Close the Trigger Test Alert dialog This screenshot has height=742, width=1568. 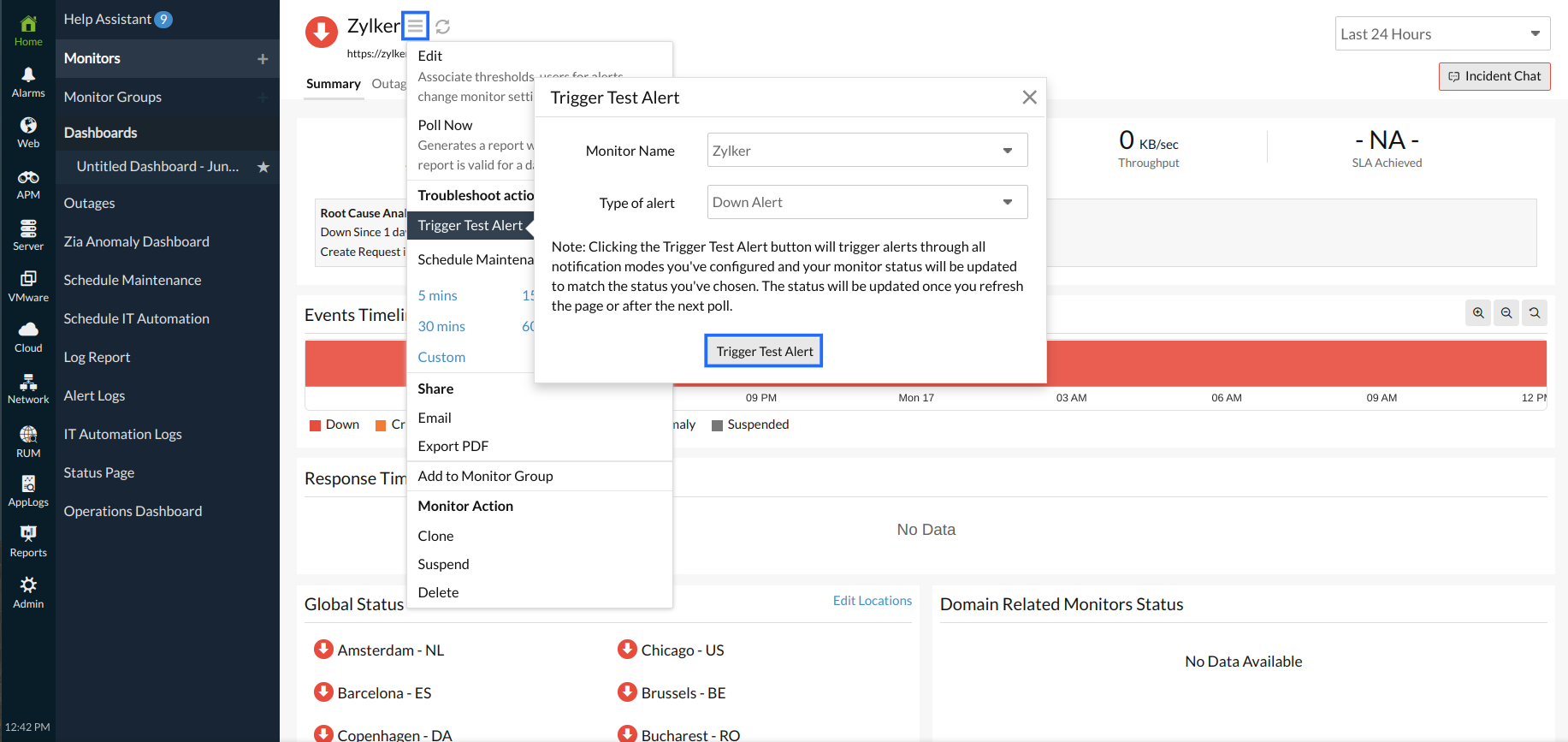(1029, 98)
